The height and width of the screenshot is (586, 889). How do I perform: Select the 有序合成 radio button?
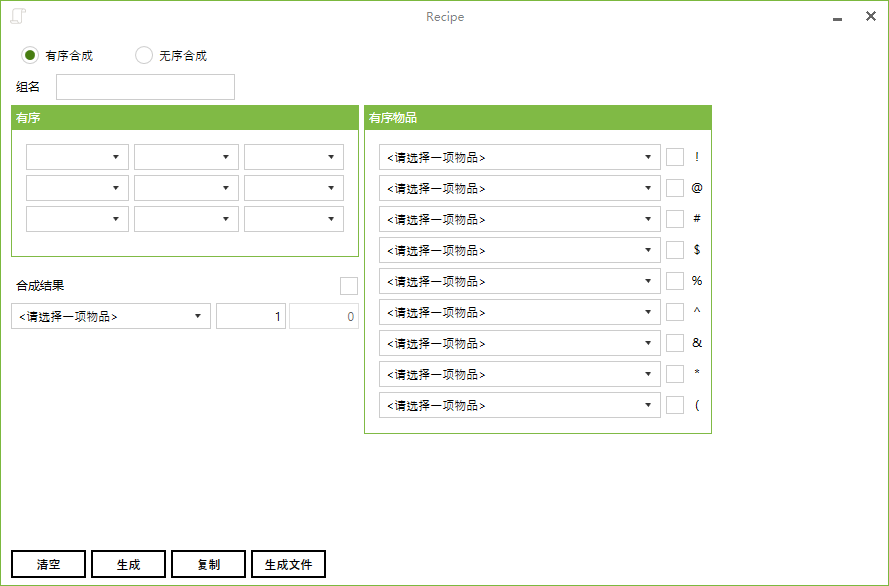click(x=30, y=56)
